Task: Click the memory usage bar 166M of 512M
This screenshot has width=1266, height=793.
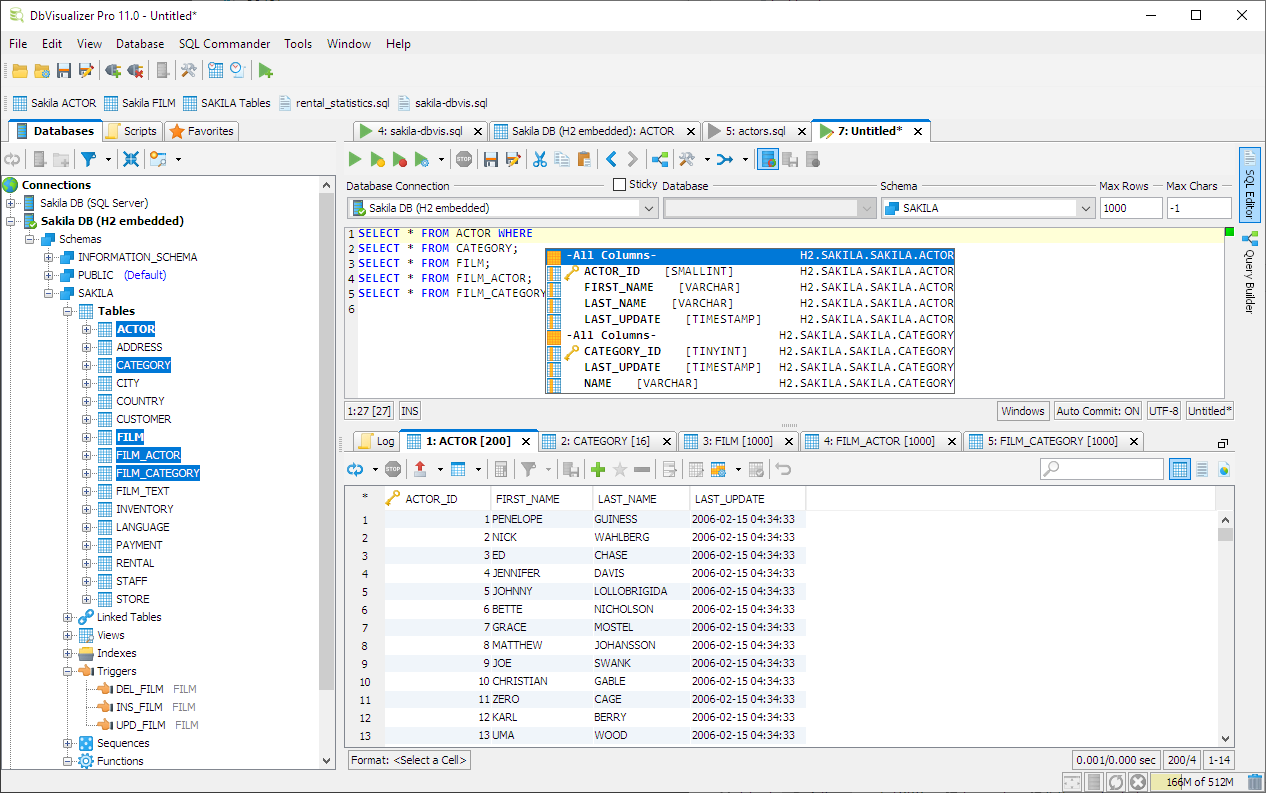Action: click(1200, 782)
